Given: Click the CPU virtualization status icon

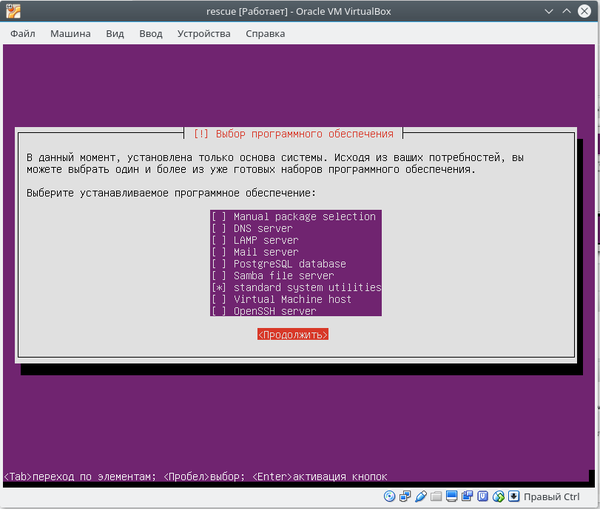Looking at the screenshot, I should pos(483,496).
